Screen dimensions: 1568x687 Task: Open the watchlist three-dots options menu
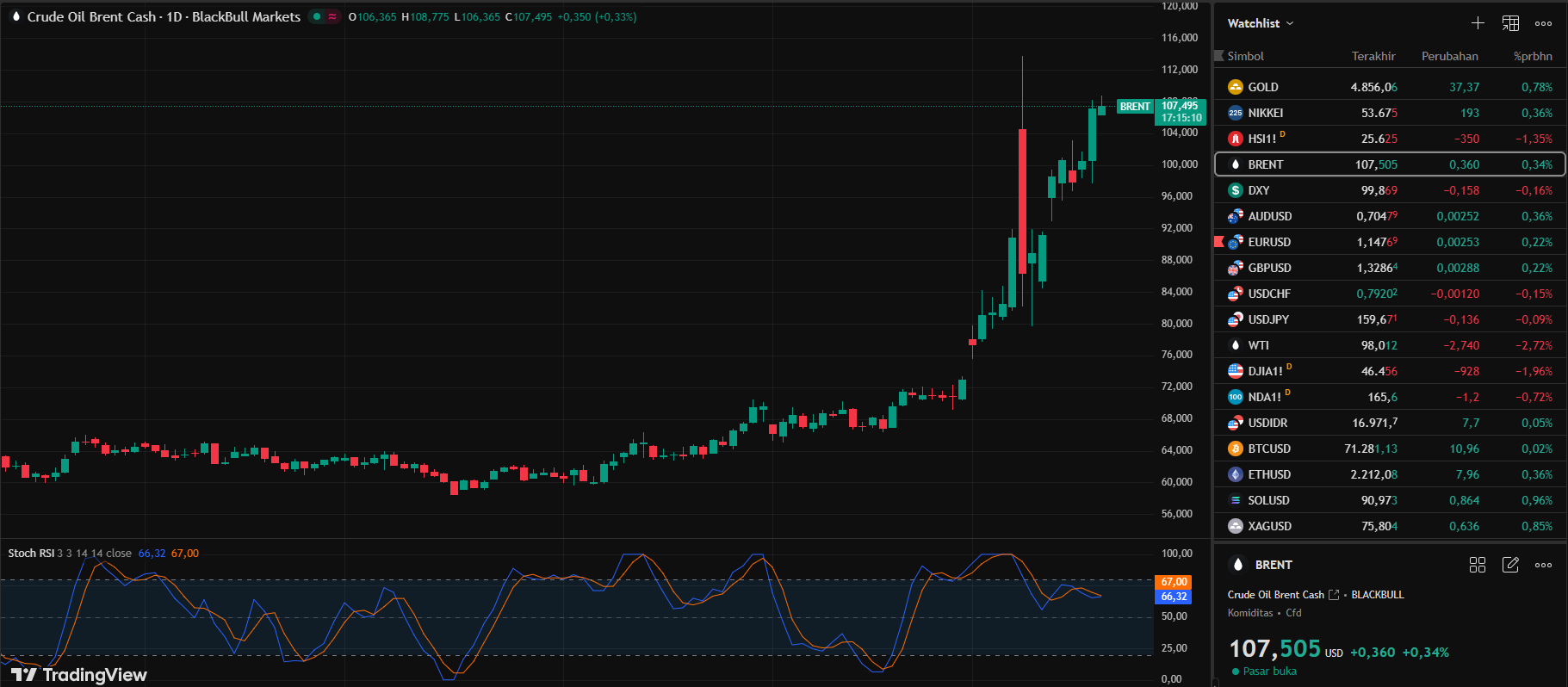click(x=1543, y=23)
